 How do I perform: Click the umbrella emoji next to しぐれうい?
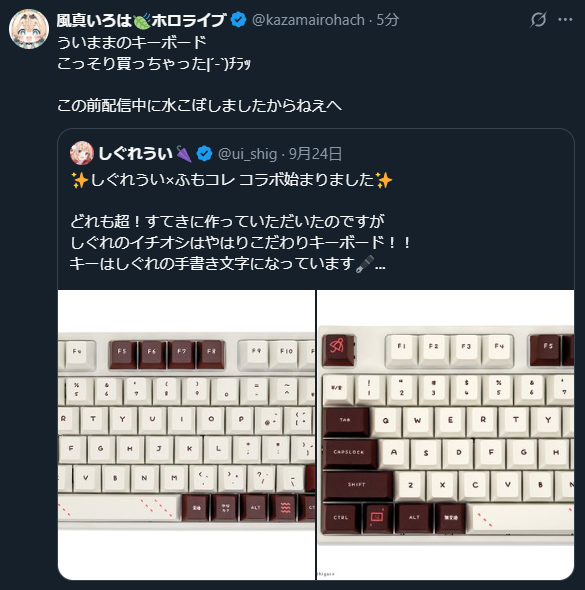tap(184, 154)
